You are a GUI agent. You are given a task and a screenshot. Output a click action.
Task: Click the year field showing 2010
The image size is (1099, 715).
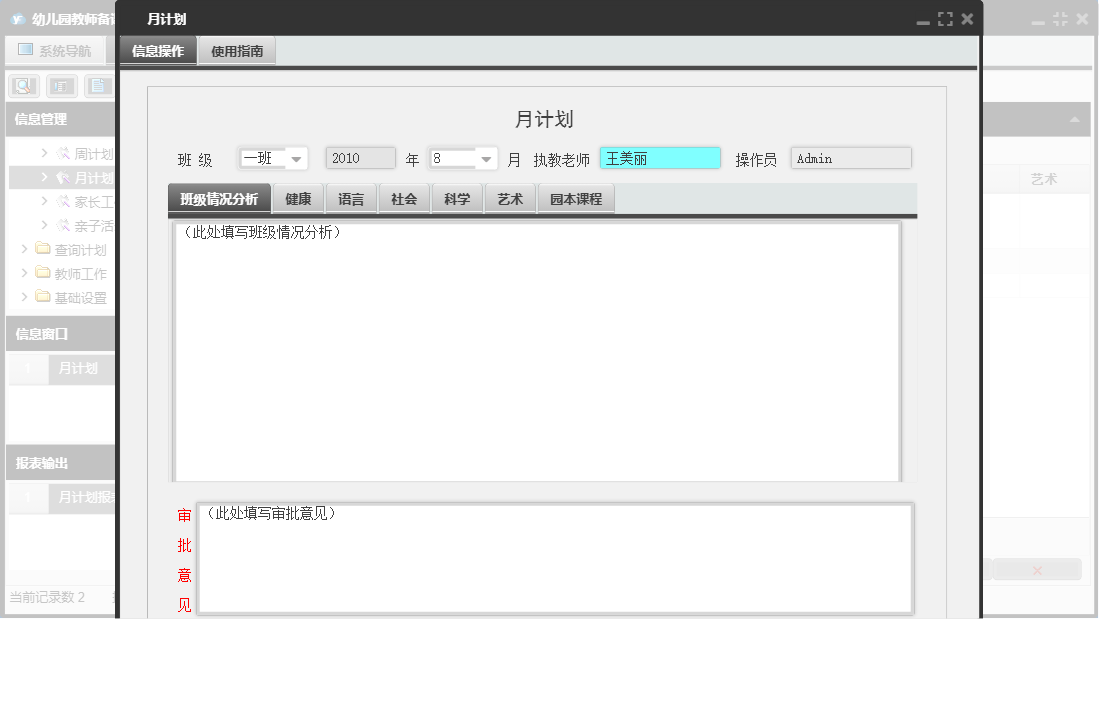point(360,158)
